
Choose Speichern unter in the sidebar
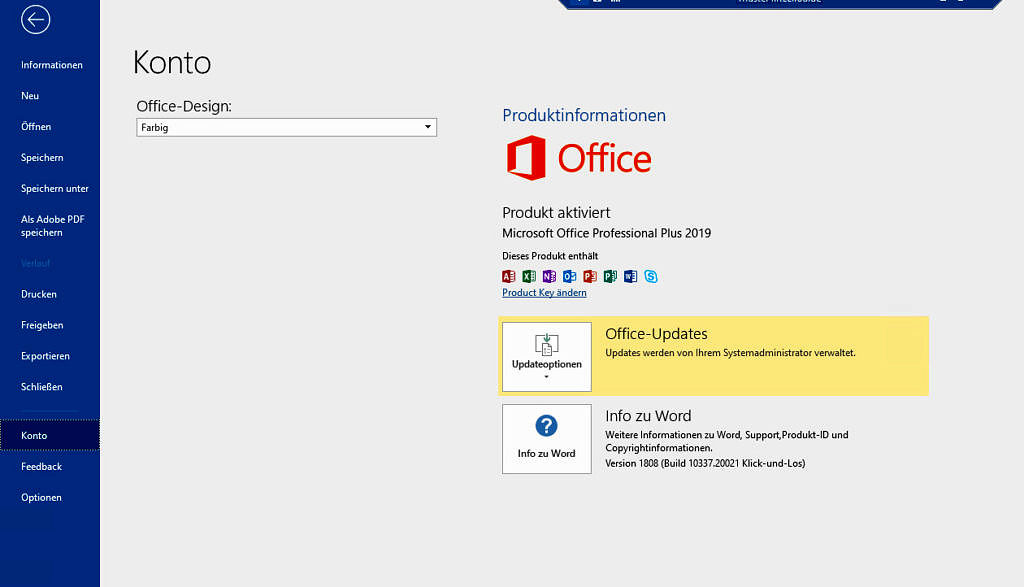coord(55,188)
